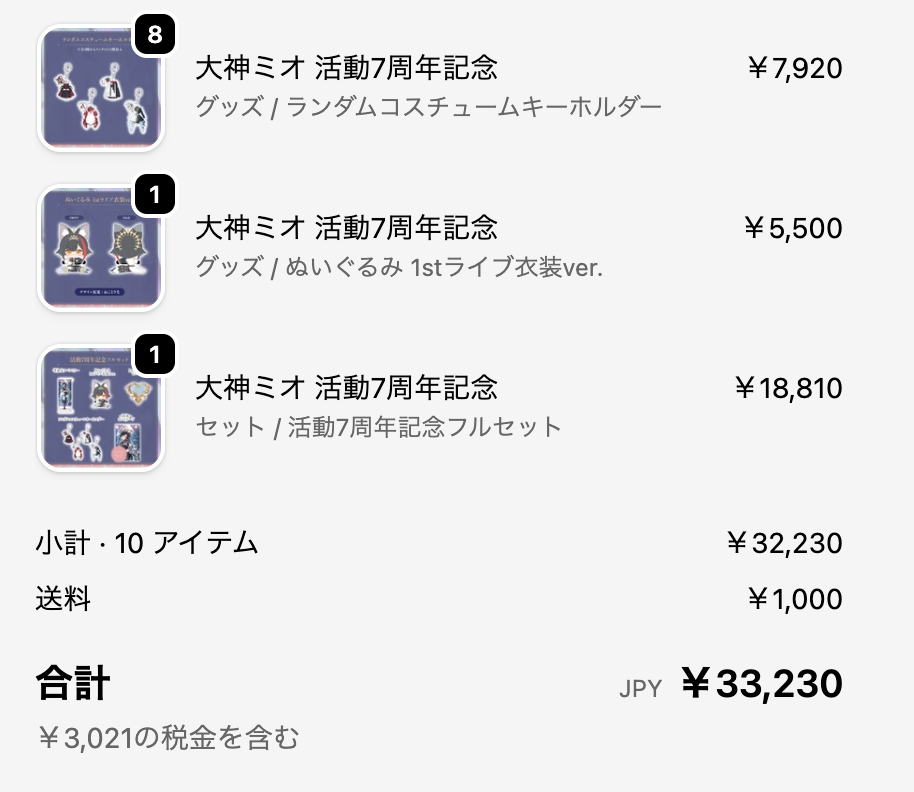Viewport: 914px width, 792px height.
Task: Click the ランダムコスチュームキーホルダー variant text
Action: (x=428, y=107)
